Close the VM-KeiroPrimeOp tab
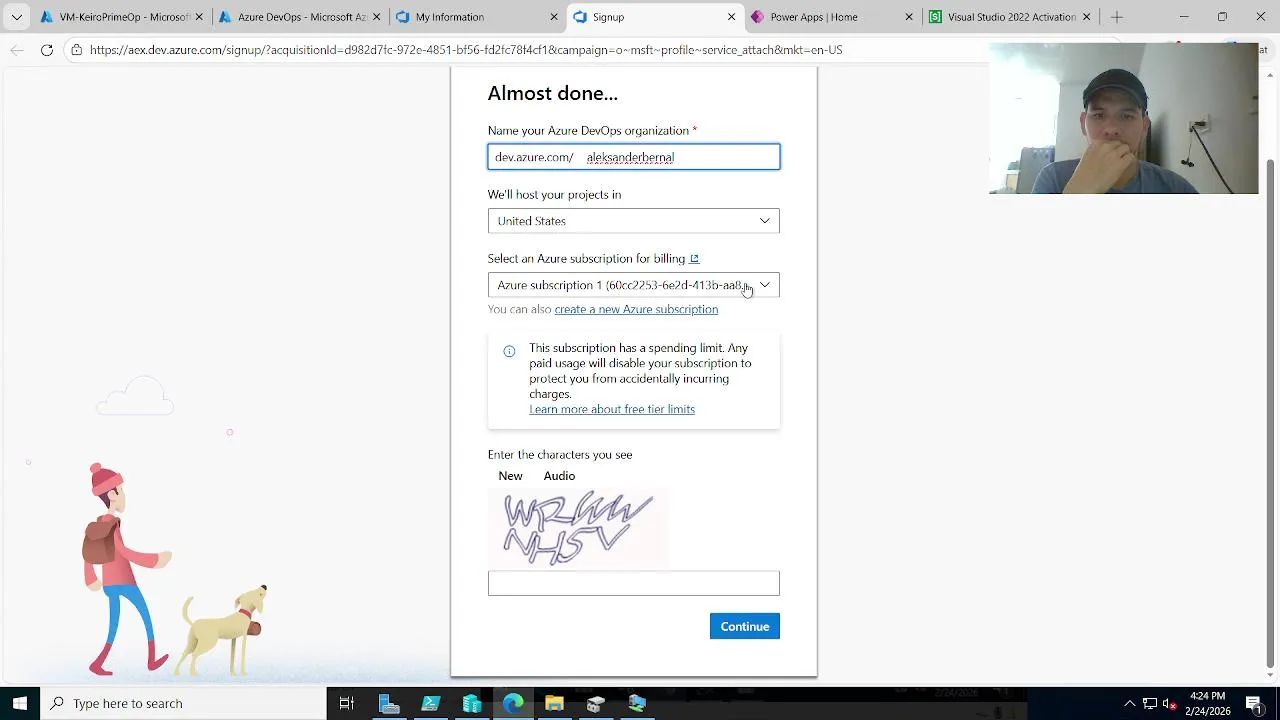1280x720 pixels. (199, 17)
